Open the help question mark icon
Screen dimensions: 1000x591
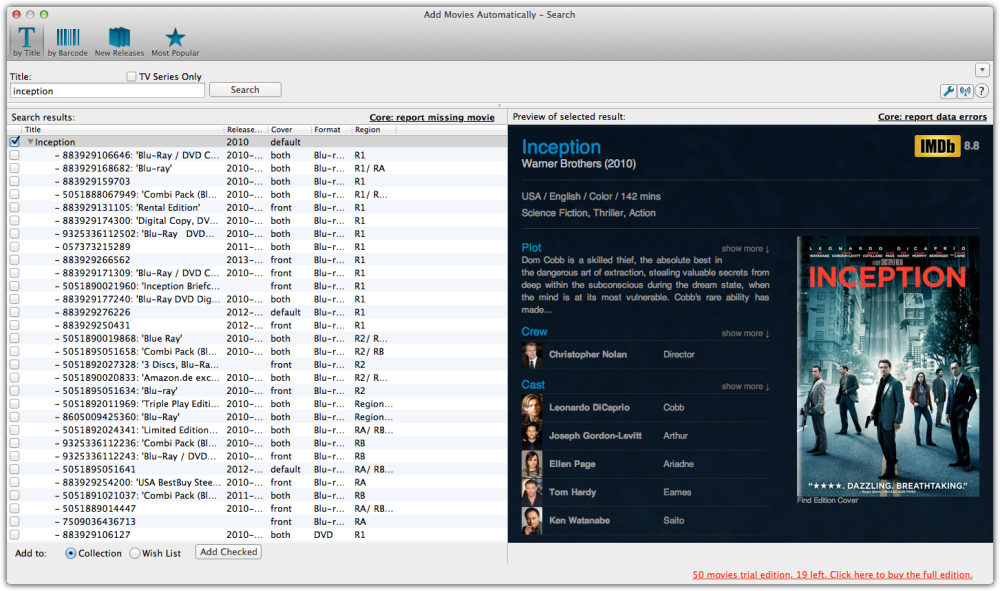click(982, 91)
